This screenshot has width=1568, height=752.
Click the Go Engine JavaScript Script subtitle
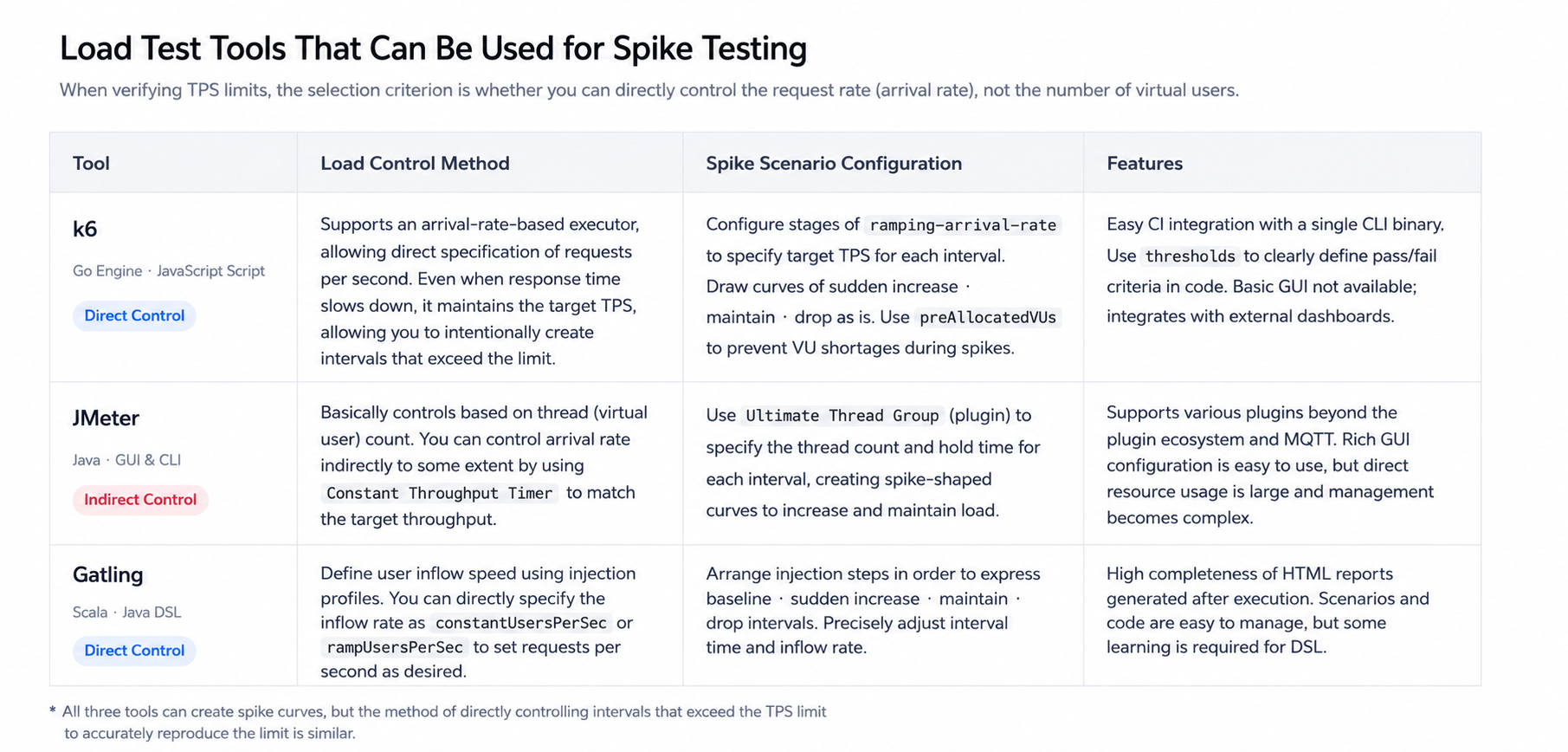click(169, 271)
